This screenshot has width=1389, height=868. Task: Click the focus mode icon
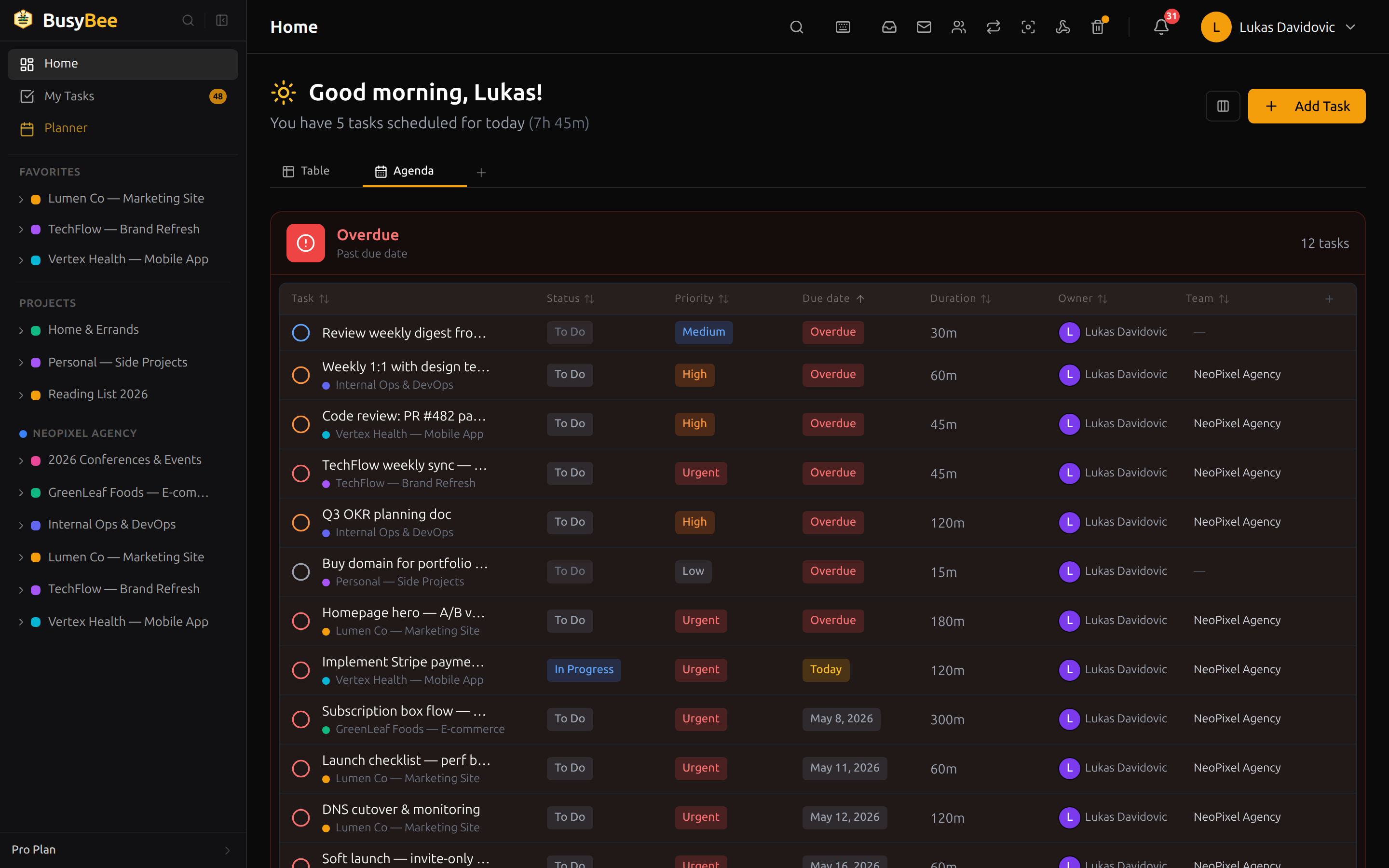1028,27
